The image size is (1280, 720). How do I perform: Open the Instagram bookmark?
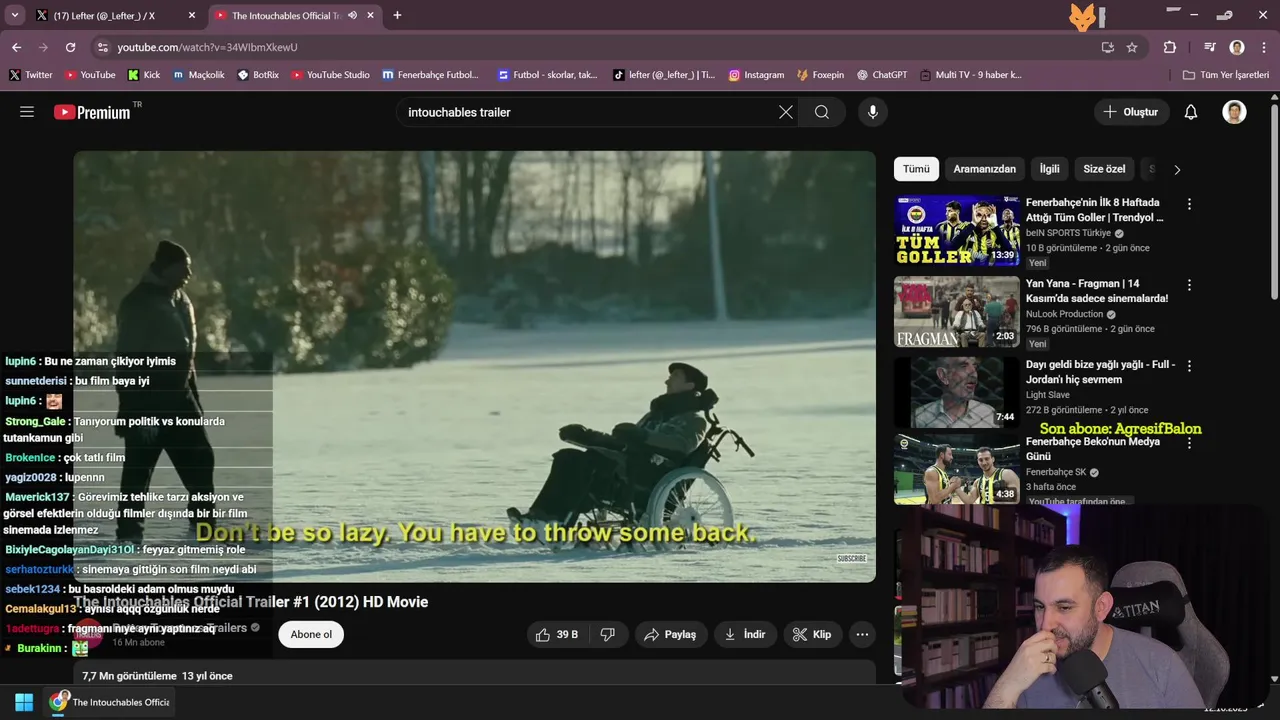click(756, 75)
